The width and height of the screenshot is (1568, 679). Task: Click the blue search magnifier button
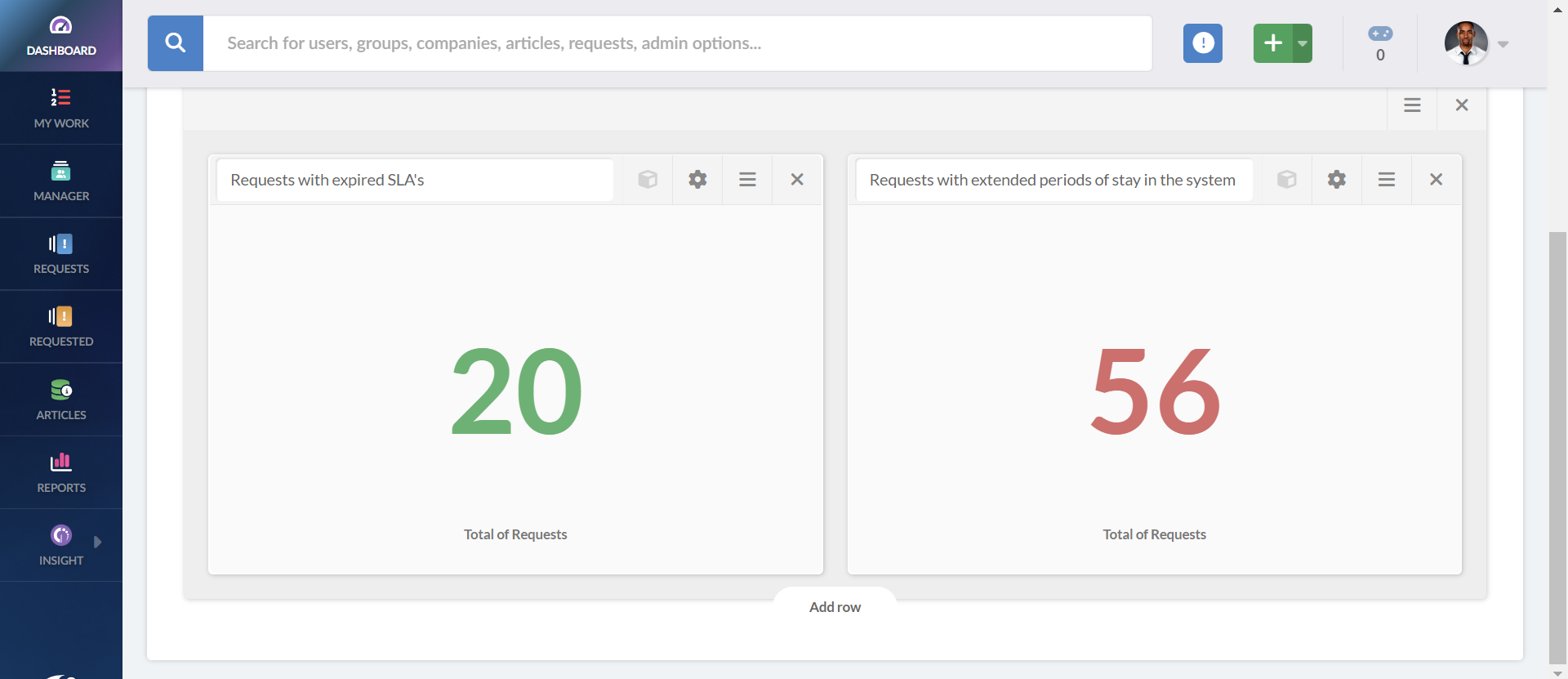(175, 43)
